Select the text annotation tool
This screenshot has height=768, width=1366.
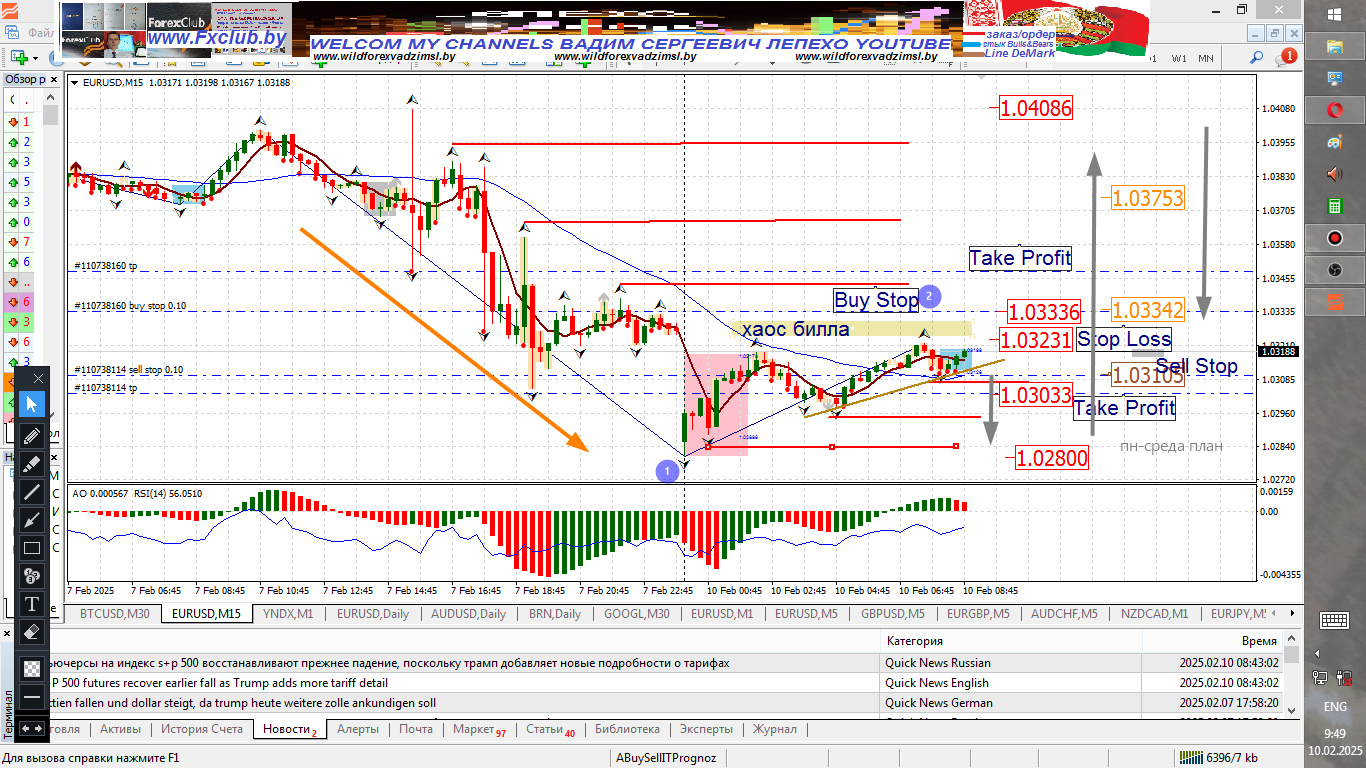[31, 604]
